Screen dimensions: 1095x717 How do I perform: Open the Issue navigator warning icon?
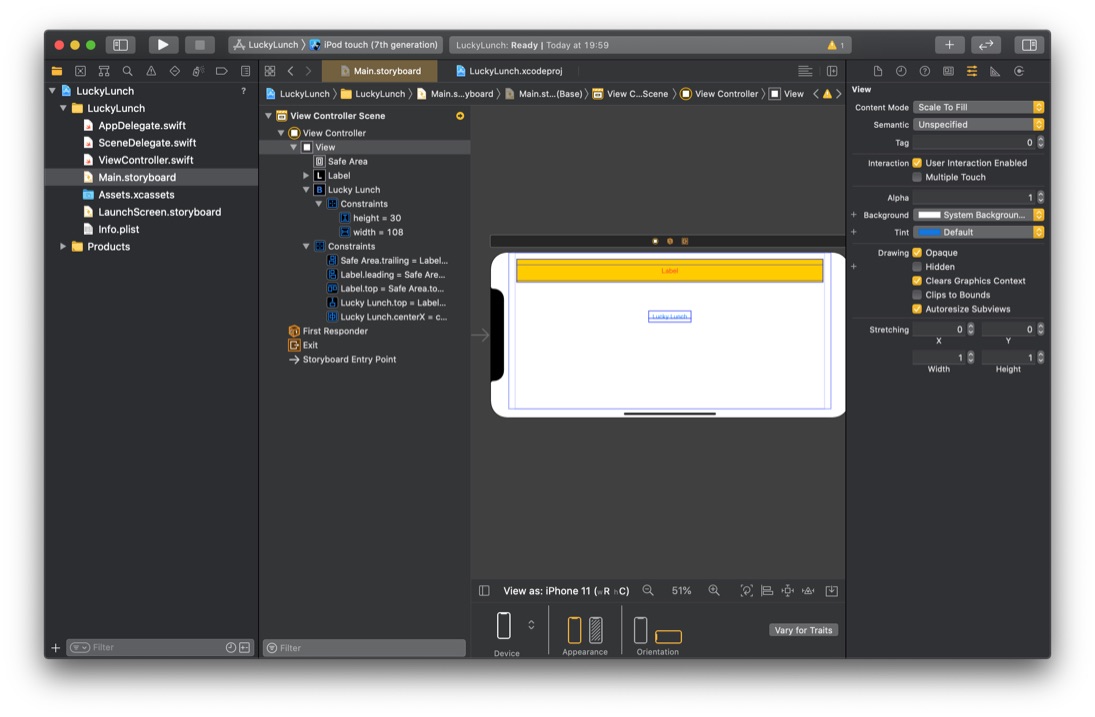coord(151,71)
